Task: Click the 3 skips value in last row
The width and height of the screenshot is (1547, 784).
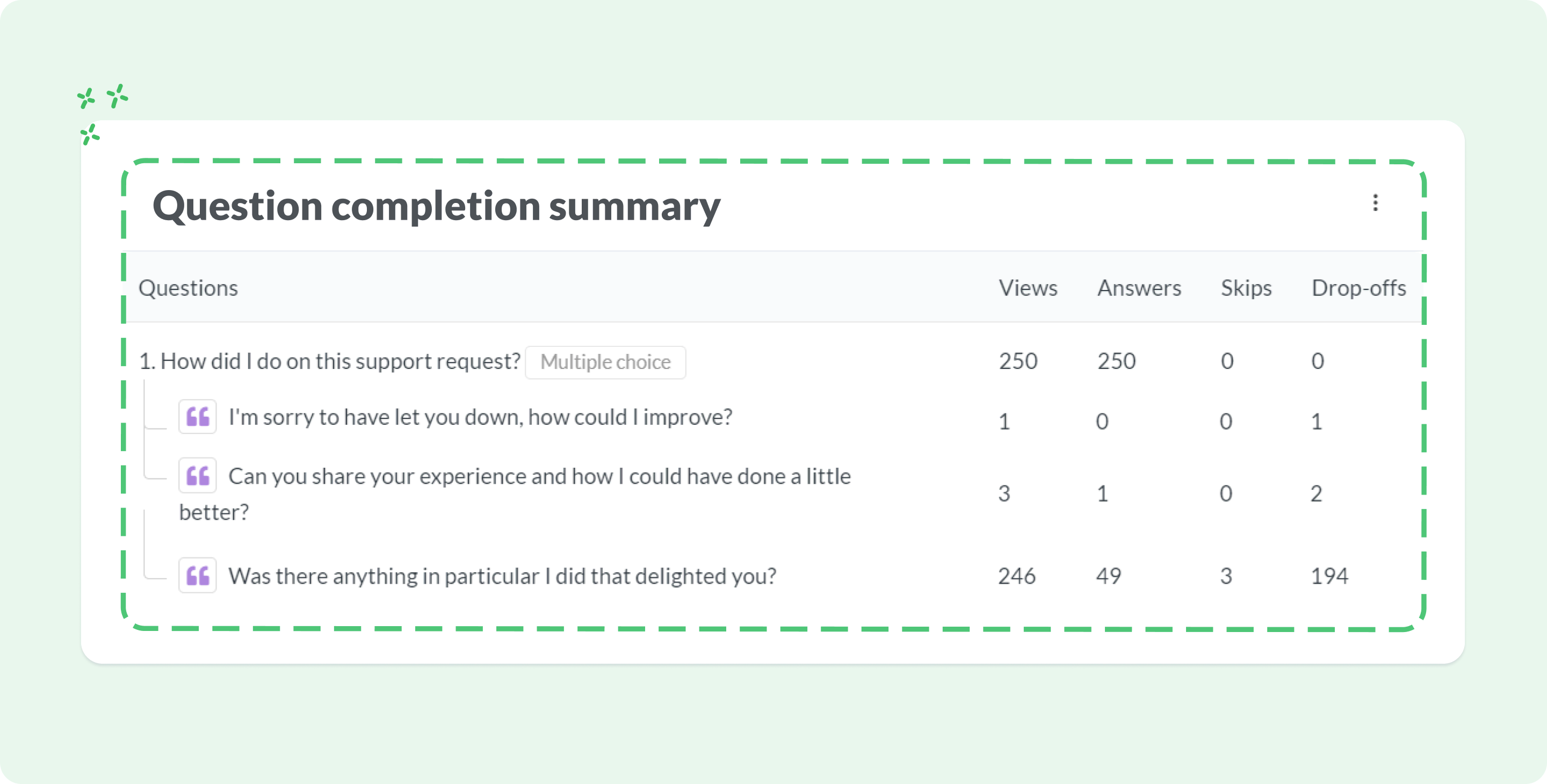Action: coord(1226,576)
